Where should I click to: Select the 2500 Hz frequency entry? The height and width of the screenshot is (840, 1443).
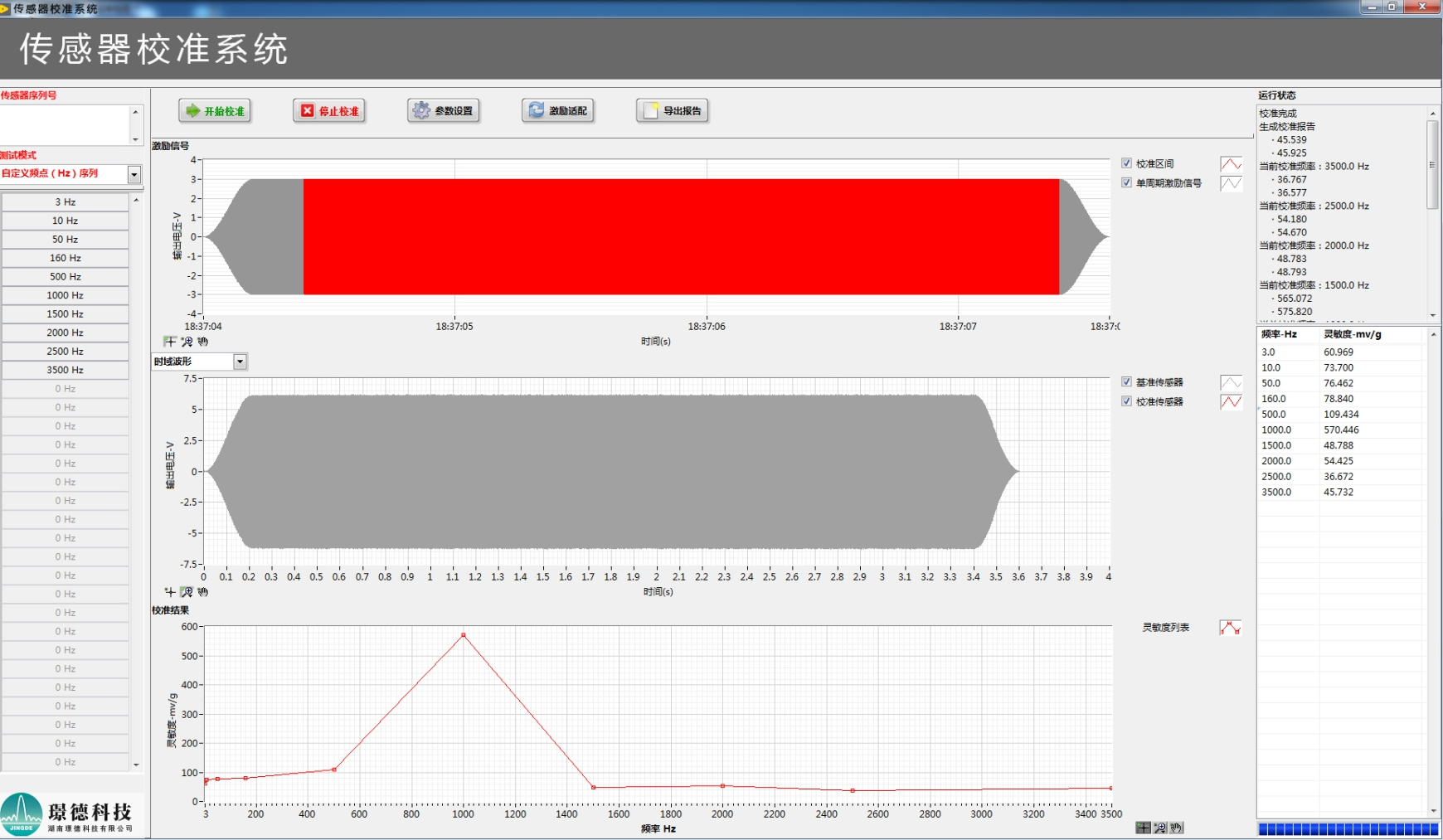pos(65,351)
